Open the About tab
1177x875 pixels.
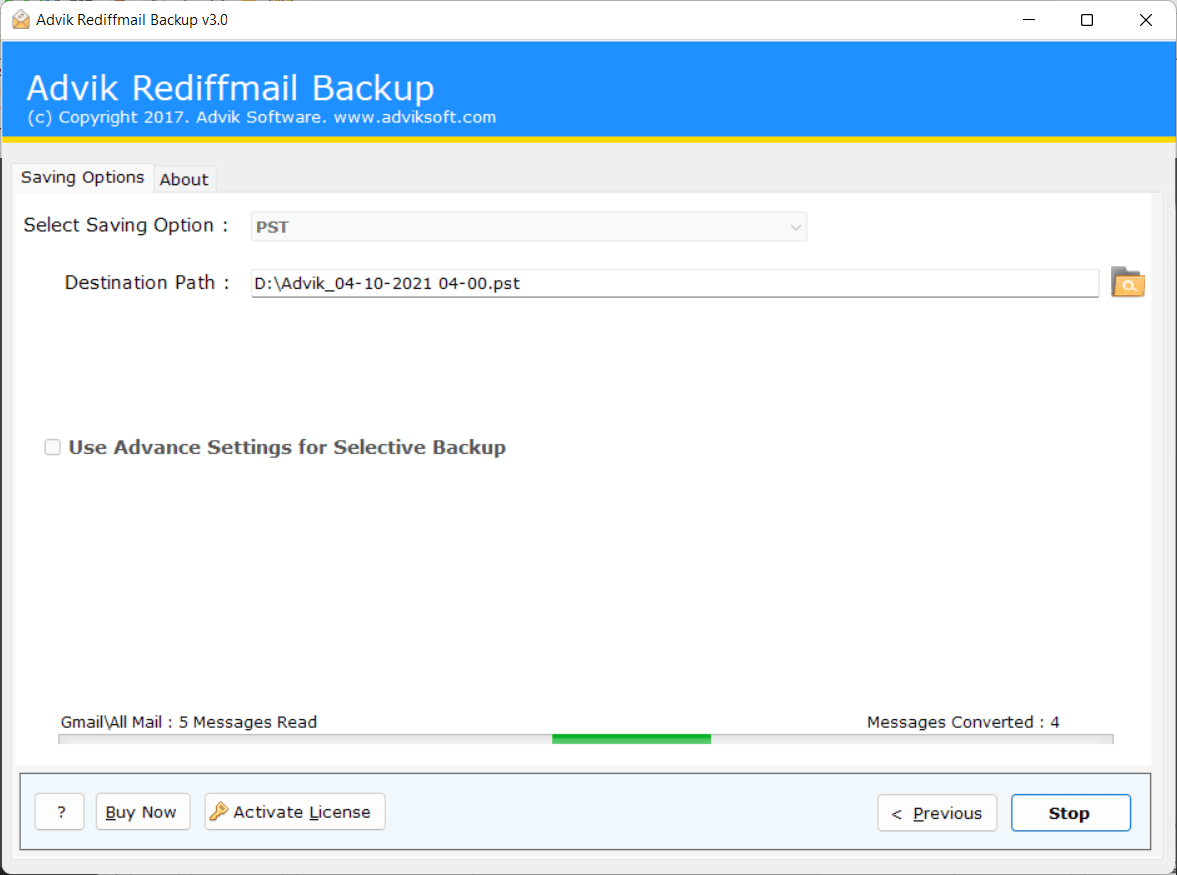pos(184,179)
